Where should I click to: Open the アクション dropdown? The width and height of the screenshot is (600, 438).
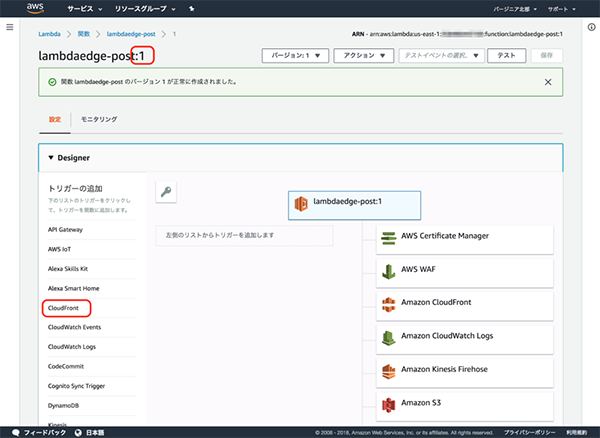pyautogui.click(x=364, y=55)
